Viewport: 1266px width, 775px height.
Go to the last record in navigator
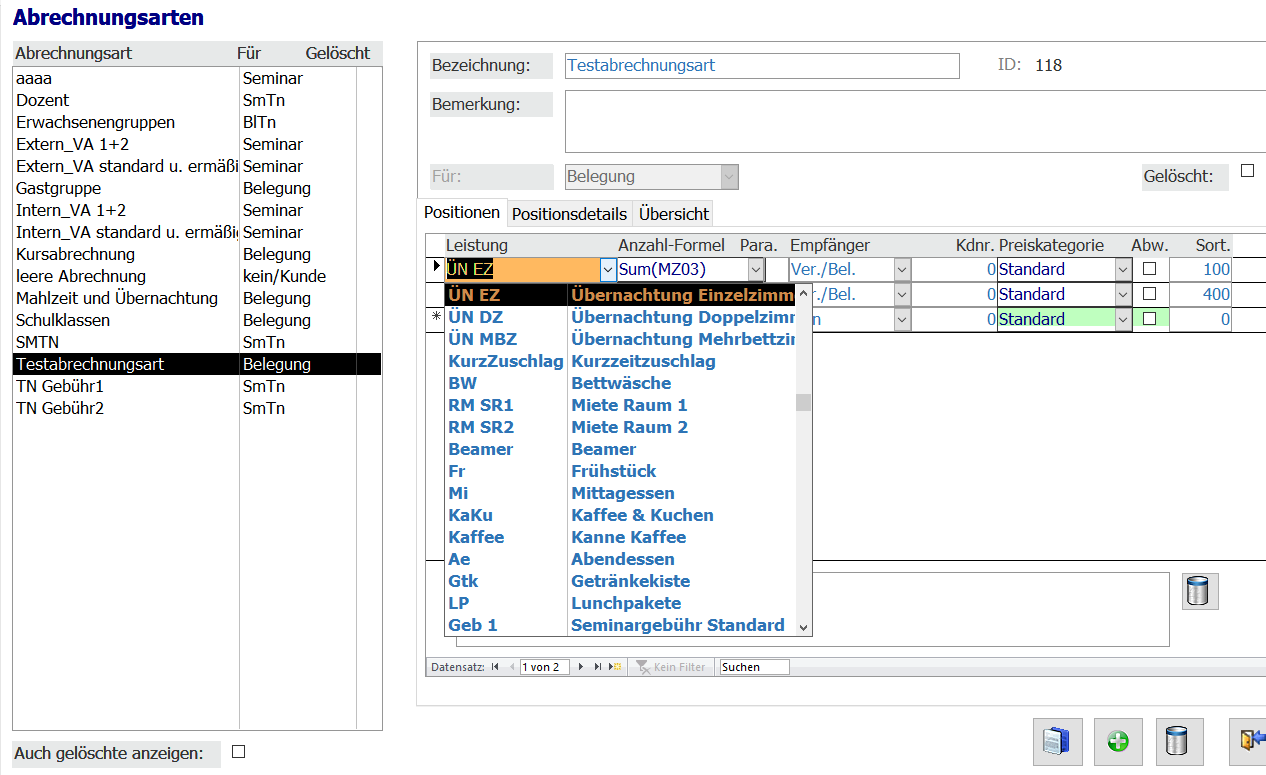tap(598, 667)
